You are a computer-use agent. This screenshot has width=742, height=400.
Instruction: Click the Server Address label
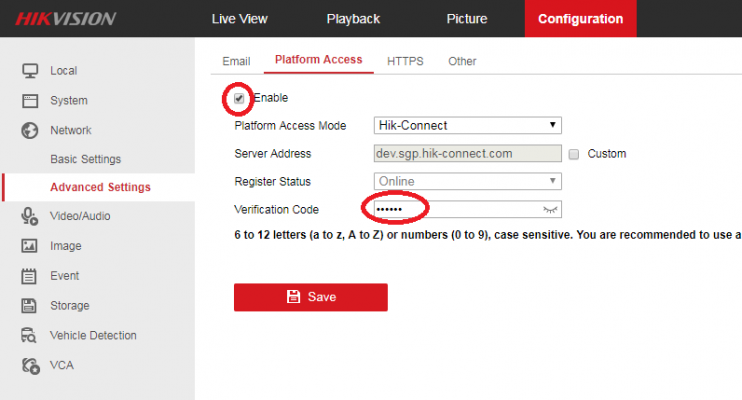(x=273, y=154)
